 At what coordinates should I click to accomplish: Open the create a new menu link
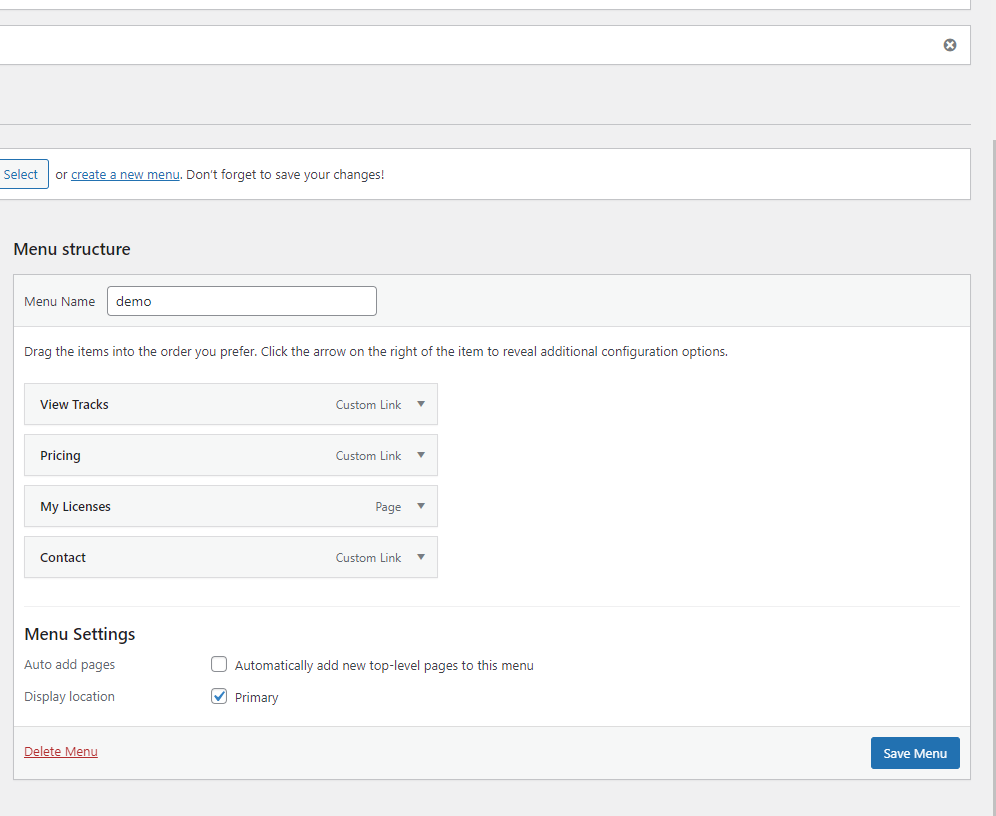[125, 175]
